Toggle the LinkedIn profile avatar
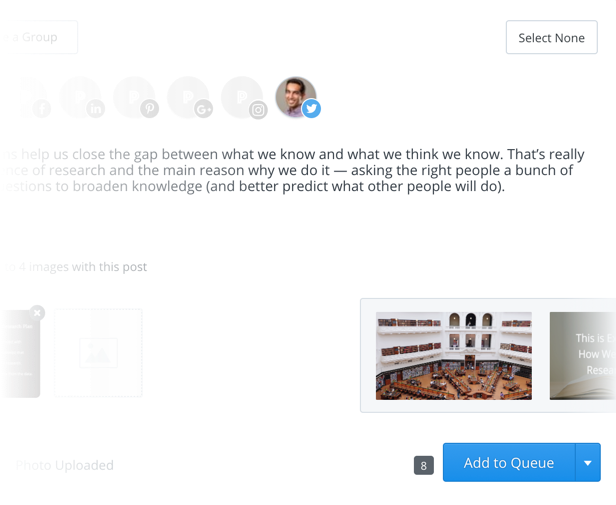 coord(80,97)
